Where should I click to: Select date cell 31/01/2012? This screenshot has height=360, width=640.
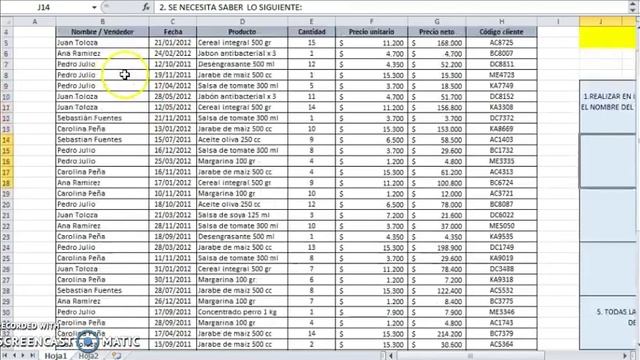(173, 269)
